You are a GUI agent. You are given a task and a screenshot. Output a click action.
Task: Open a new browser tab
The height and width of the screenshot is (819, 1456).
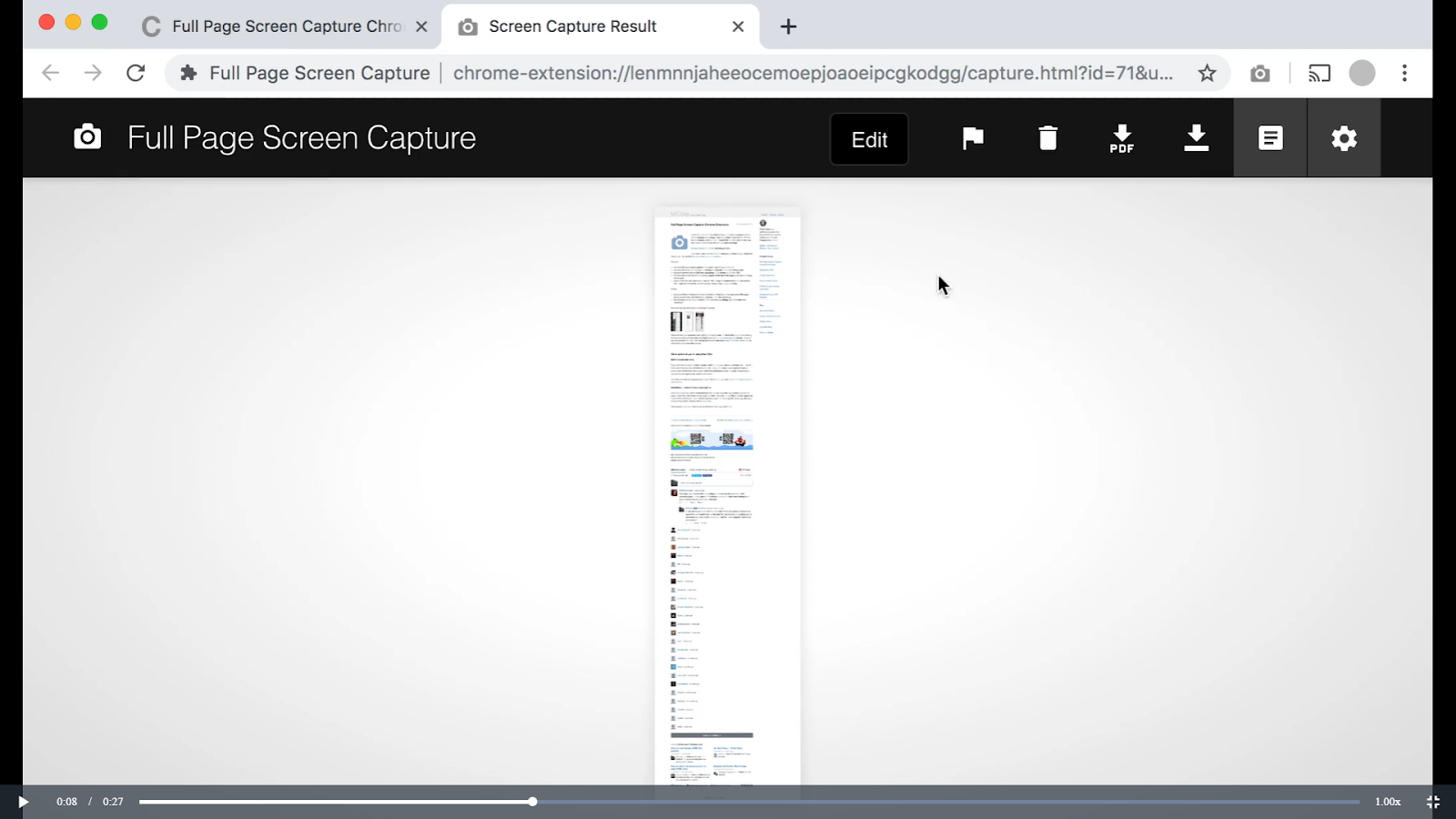pyautogui.click(x=788, y=26)
